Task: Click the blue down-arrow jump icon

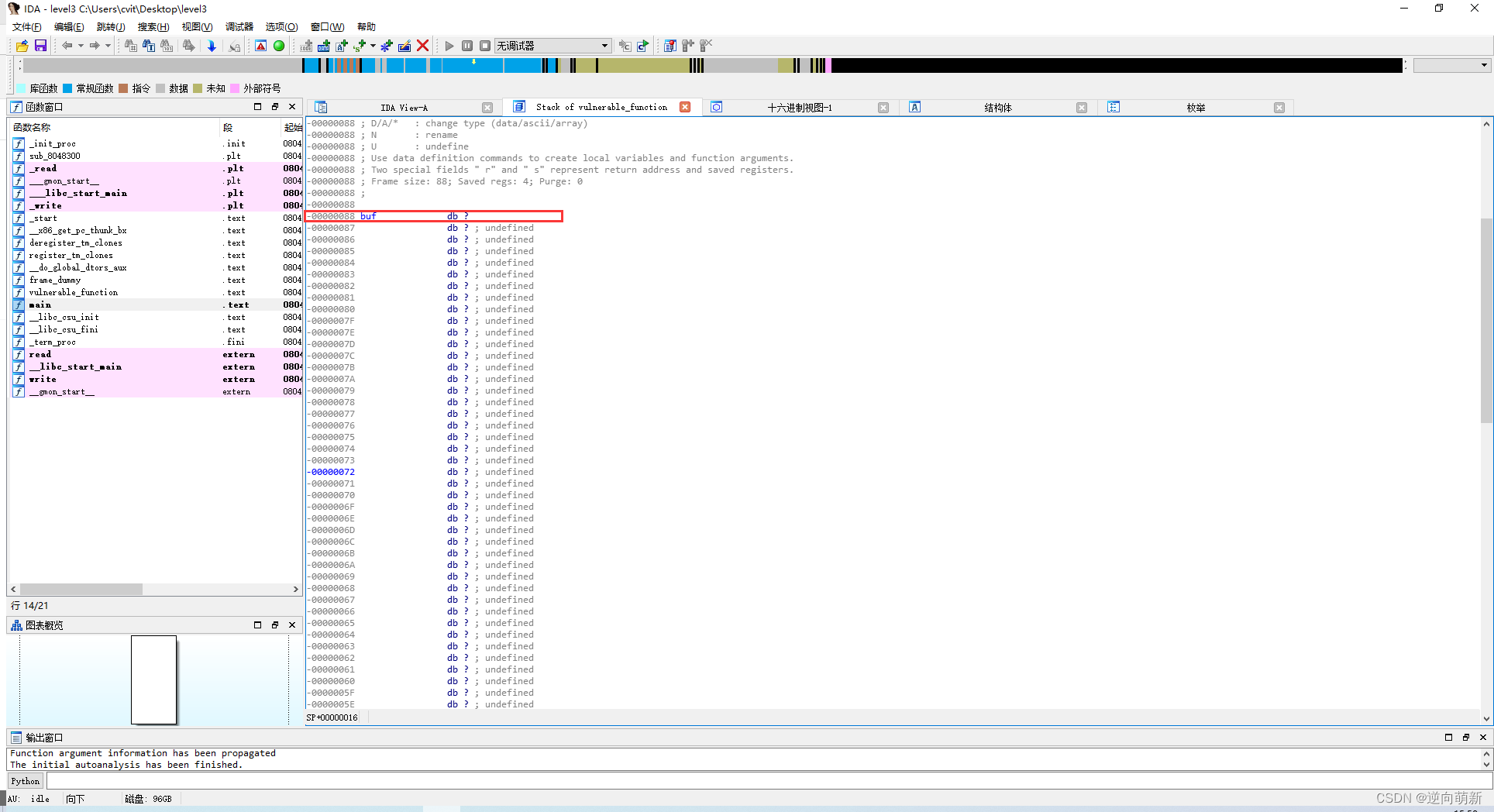Action: tap(212, 46)
